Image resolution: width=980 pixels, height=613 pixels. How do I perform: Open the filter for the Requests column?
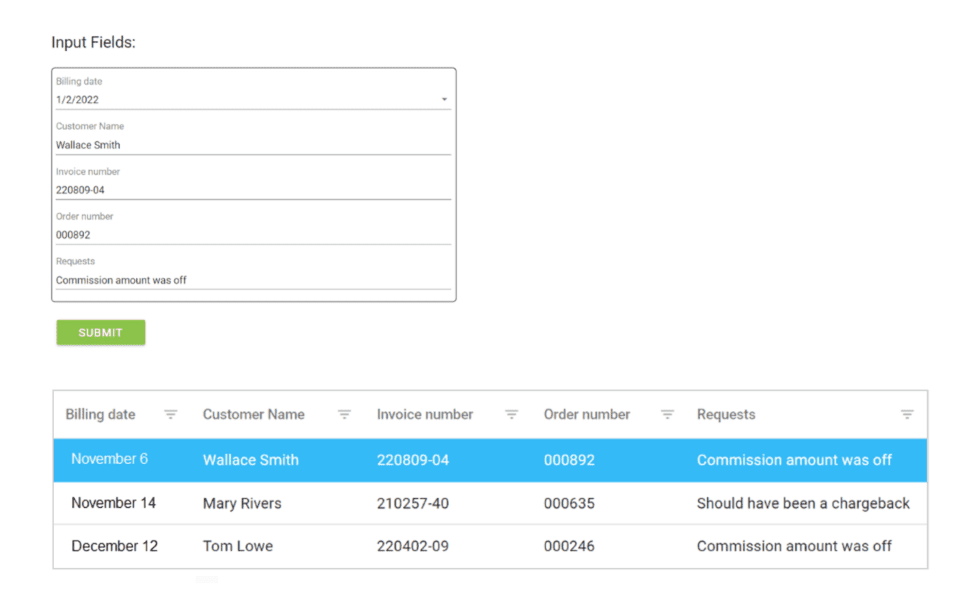click(907, 413)
